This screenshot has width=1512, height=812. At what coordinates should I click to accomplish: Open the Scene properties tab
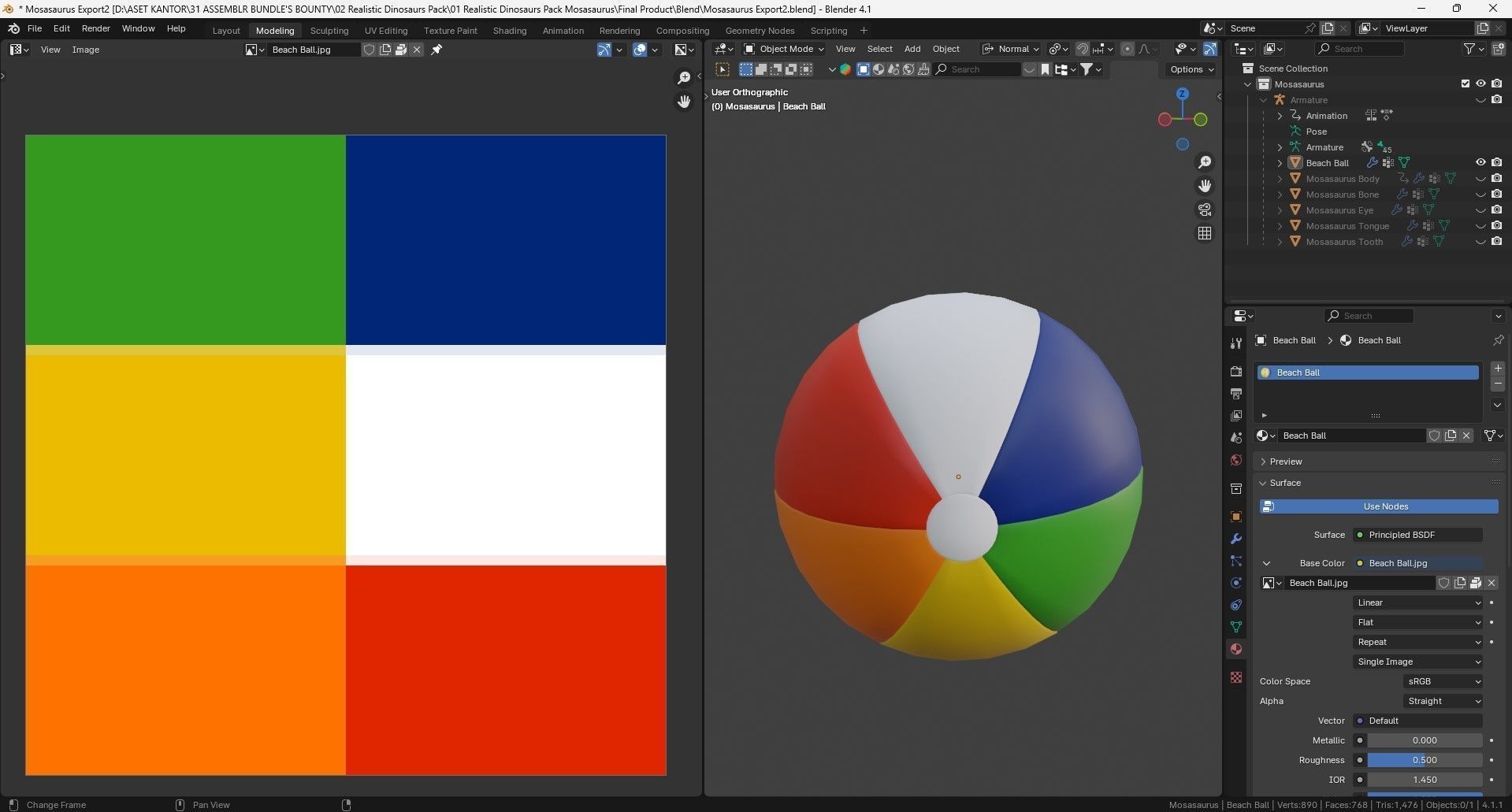pyautogui.click(x=1235, y=437)
